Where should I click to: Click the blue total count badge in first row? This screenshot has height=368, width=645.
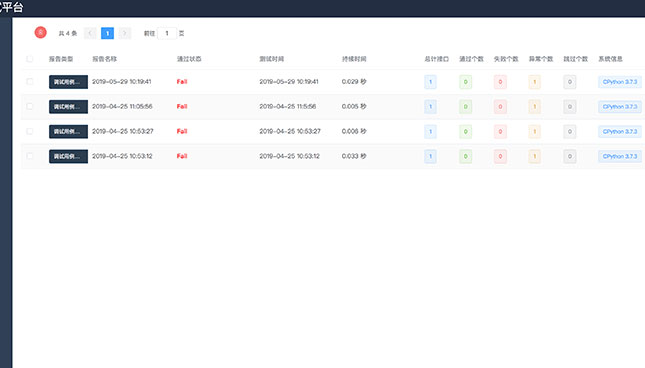pyautogui.click(x=430, y=82)
